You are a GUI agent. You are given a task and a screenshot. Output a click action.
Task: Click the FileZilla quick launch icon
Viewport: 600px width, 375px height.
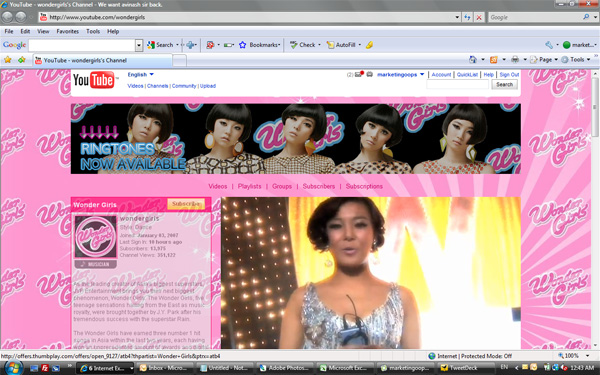[45, 368]
